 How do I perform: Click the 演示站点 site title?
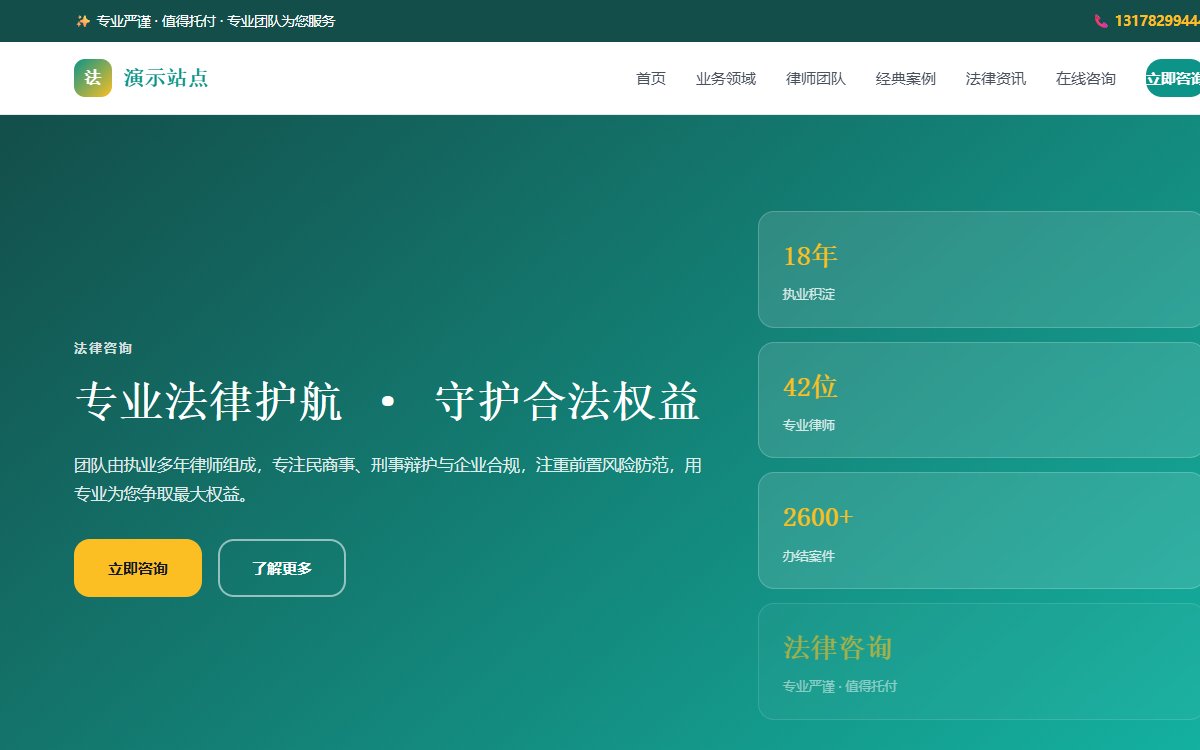tap(166, 78)
